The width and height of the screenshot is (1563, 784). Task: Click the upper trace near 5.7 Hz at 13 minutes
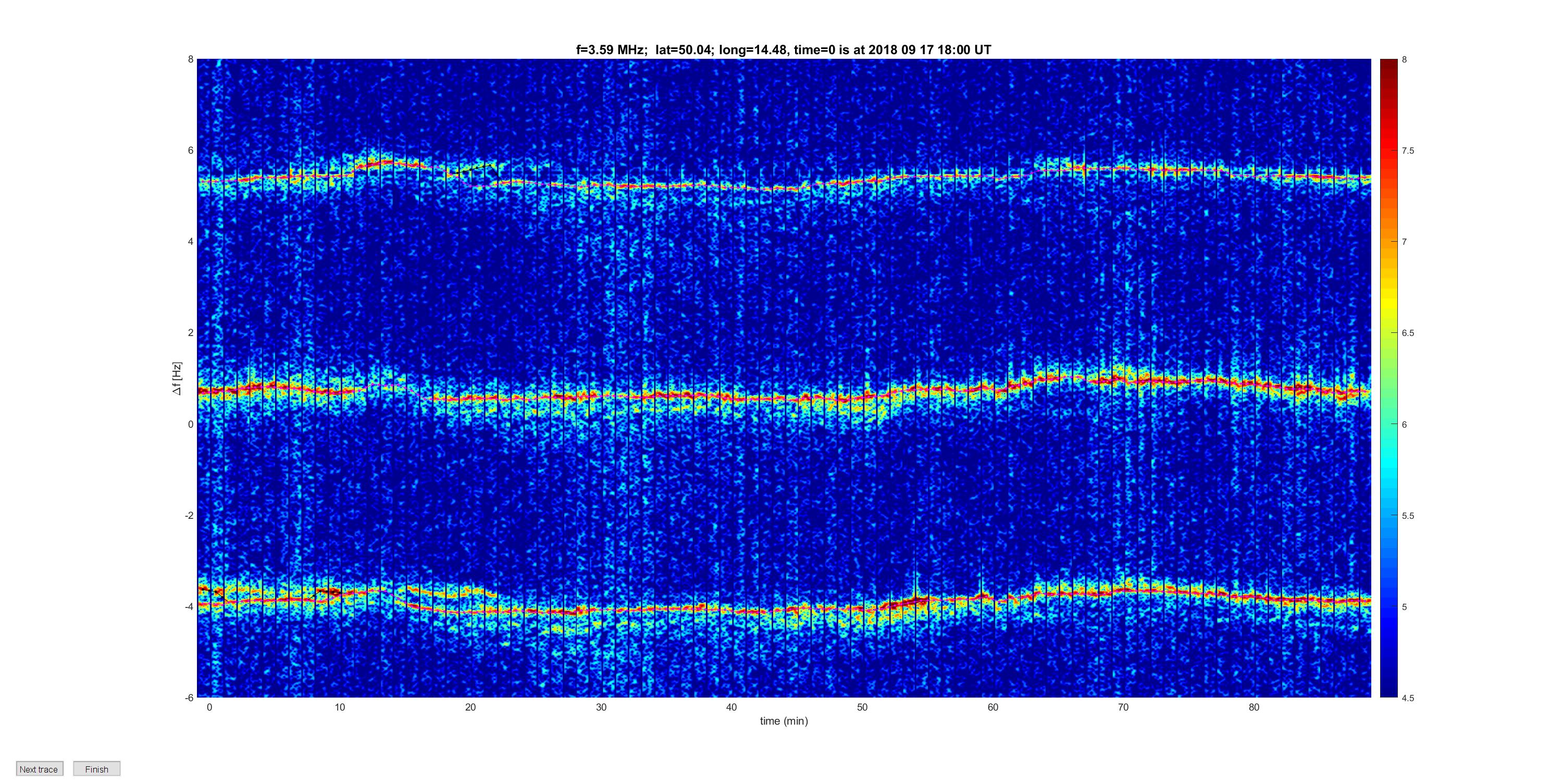(379, 163)
